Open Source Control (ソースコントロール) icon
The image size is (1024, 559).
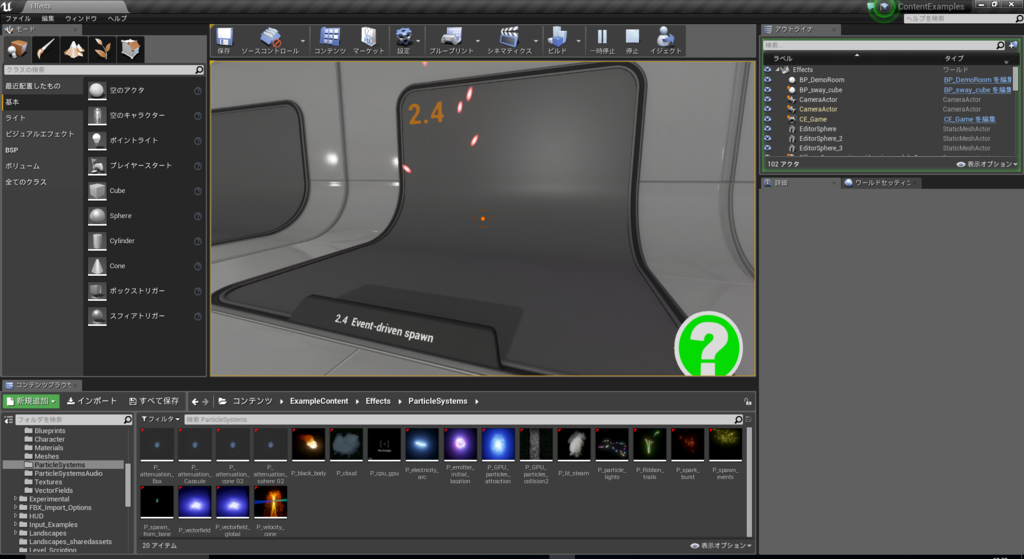click(270, 40)
